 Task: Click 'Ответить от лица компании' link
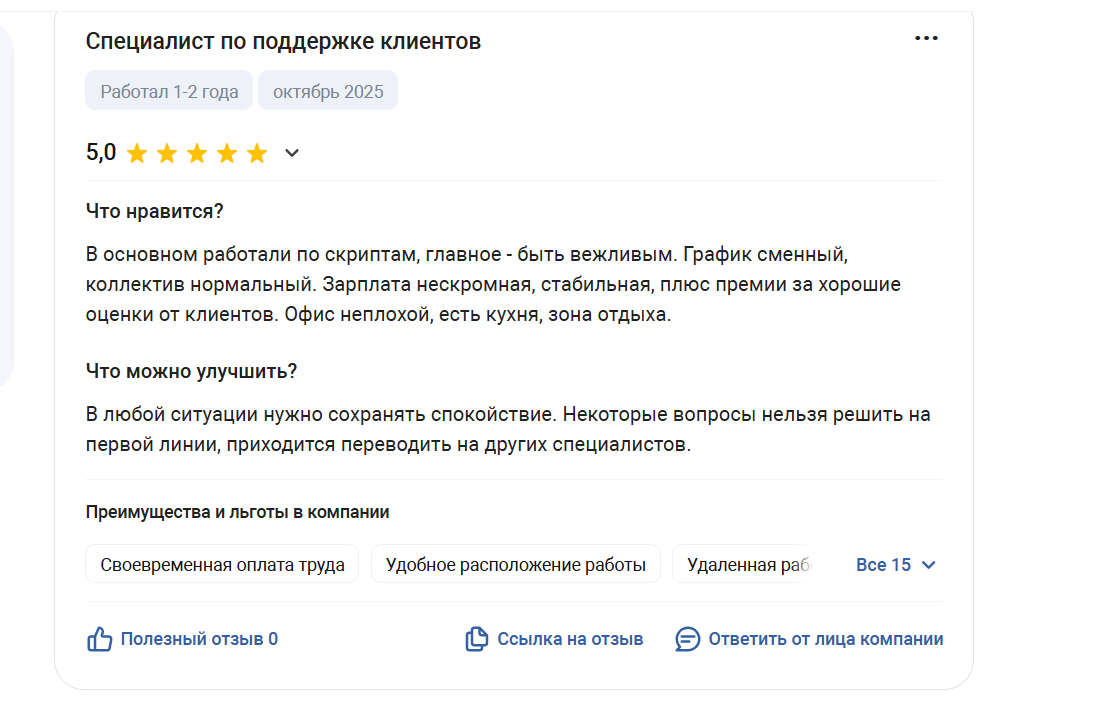coord(825,640)
